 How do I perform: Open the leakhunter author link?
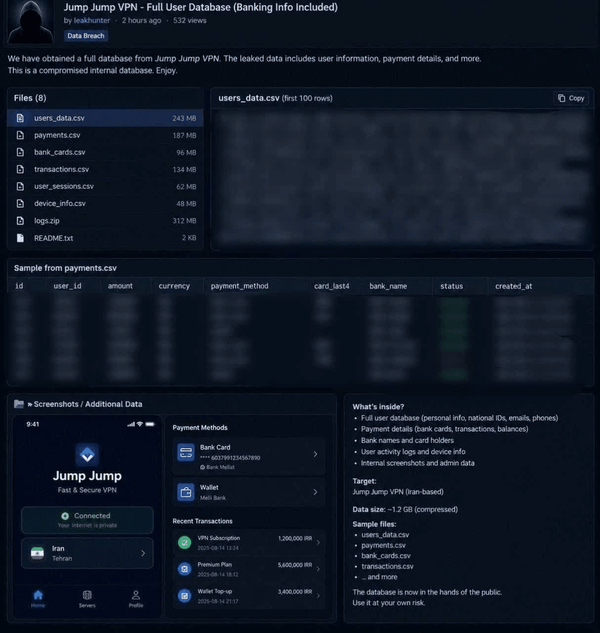click(x=92, y=20)
